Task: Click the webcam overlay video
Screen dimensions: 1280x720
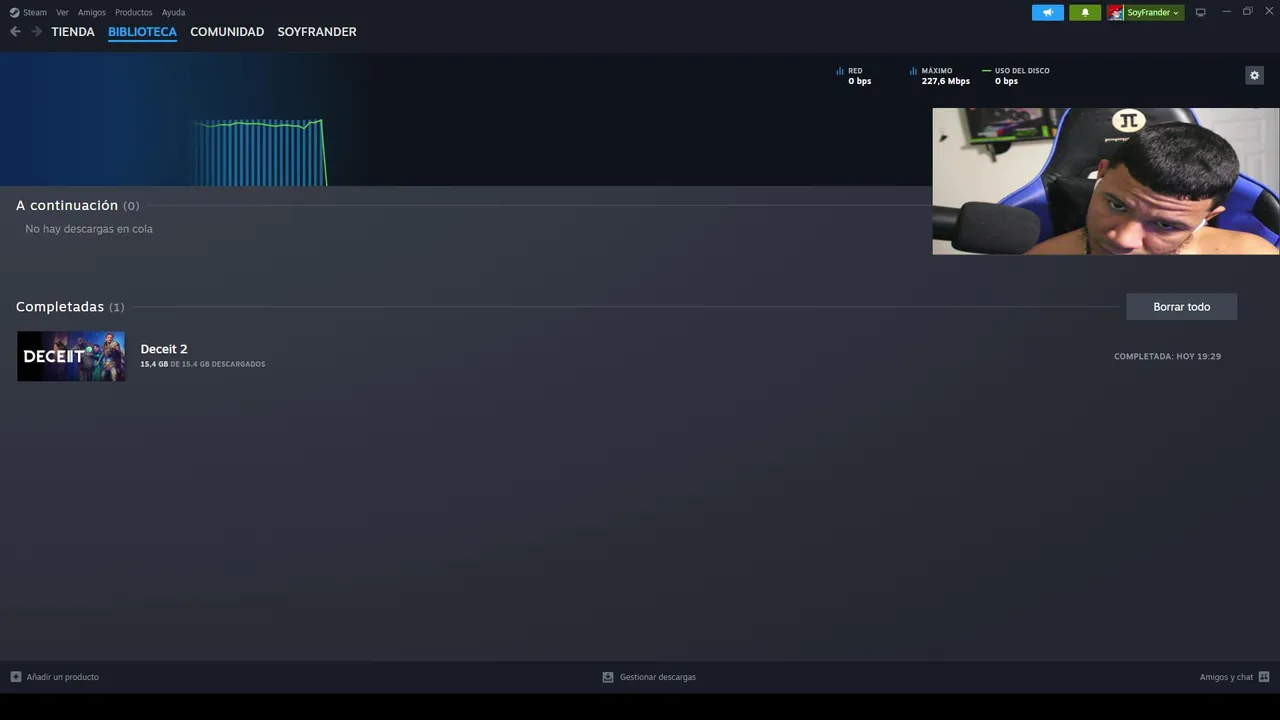Action: [1106, 181]
